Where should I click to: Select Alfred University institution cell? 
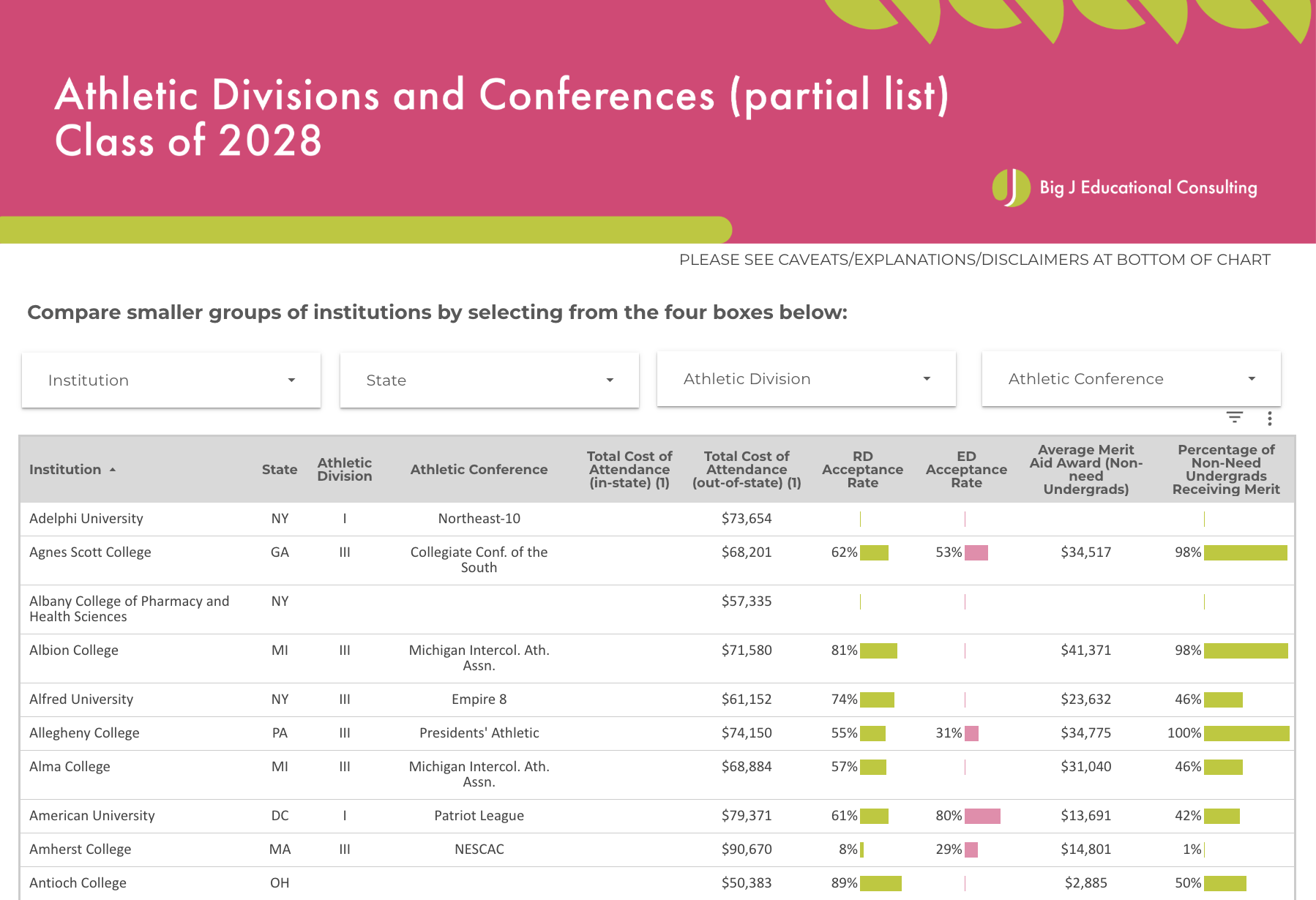tap(81, 700)
